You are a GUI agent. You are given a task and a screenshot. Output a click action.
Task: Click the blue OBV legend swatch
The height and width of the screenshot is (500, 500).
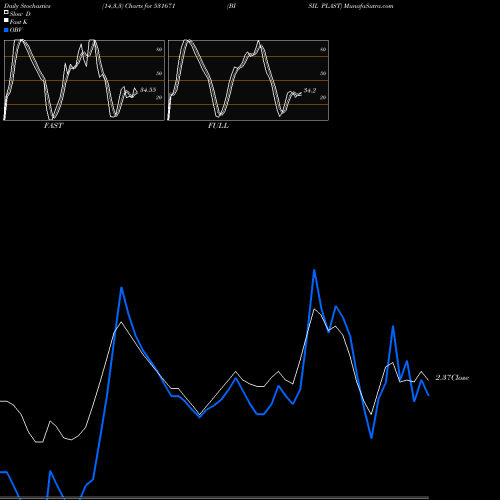pyautogui.click(x=6, y=30)
